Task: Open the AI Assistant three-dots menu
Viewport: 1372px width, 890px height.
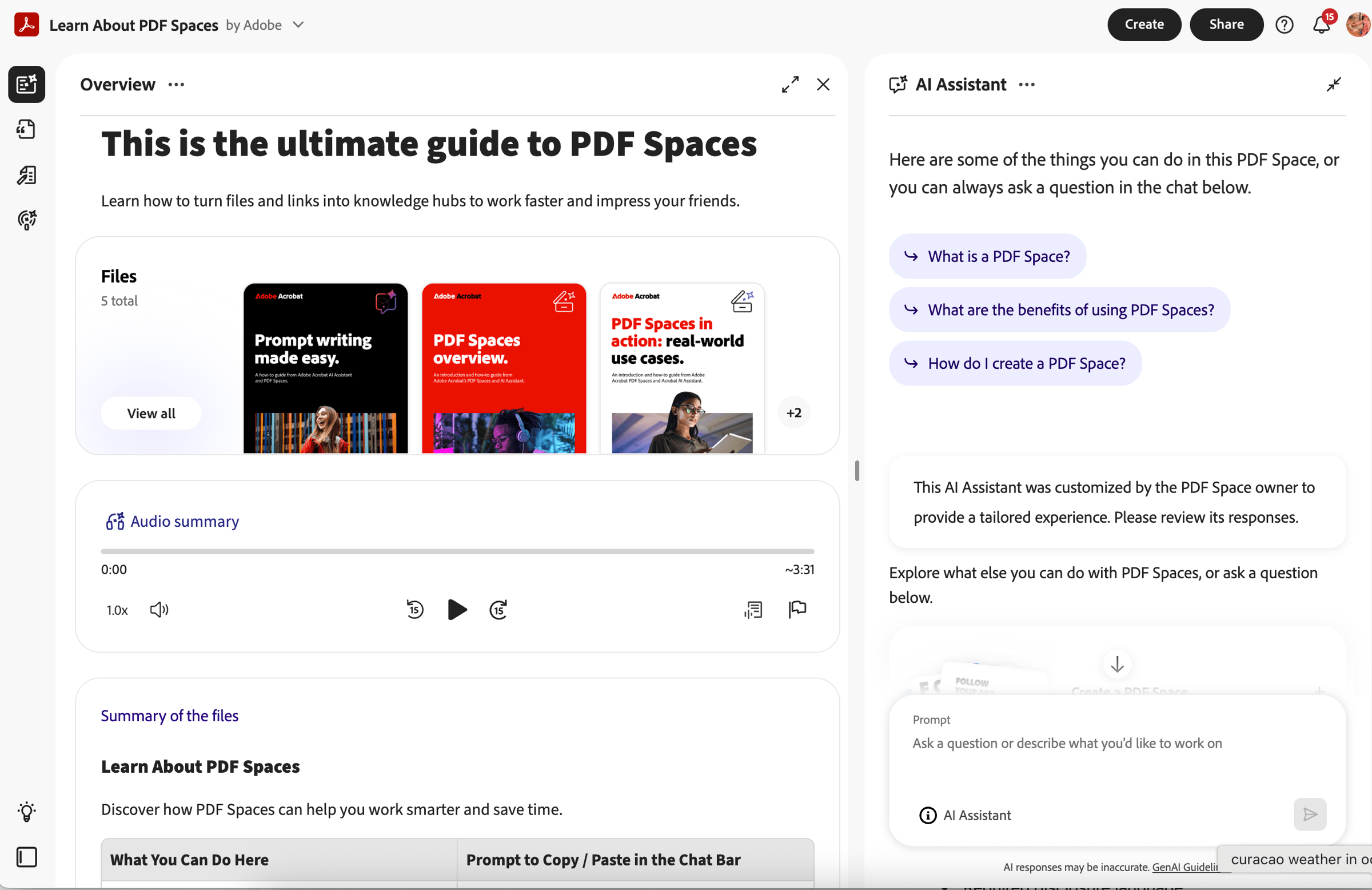Action: tap(1027, 85)
